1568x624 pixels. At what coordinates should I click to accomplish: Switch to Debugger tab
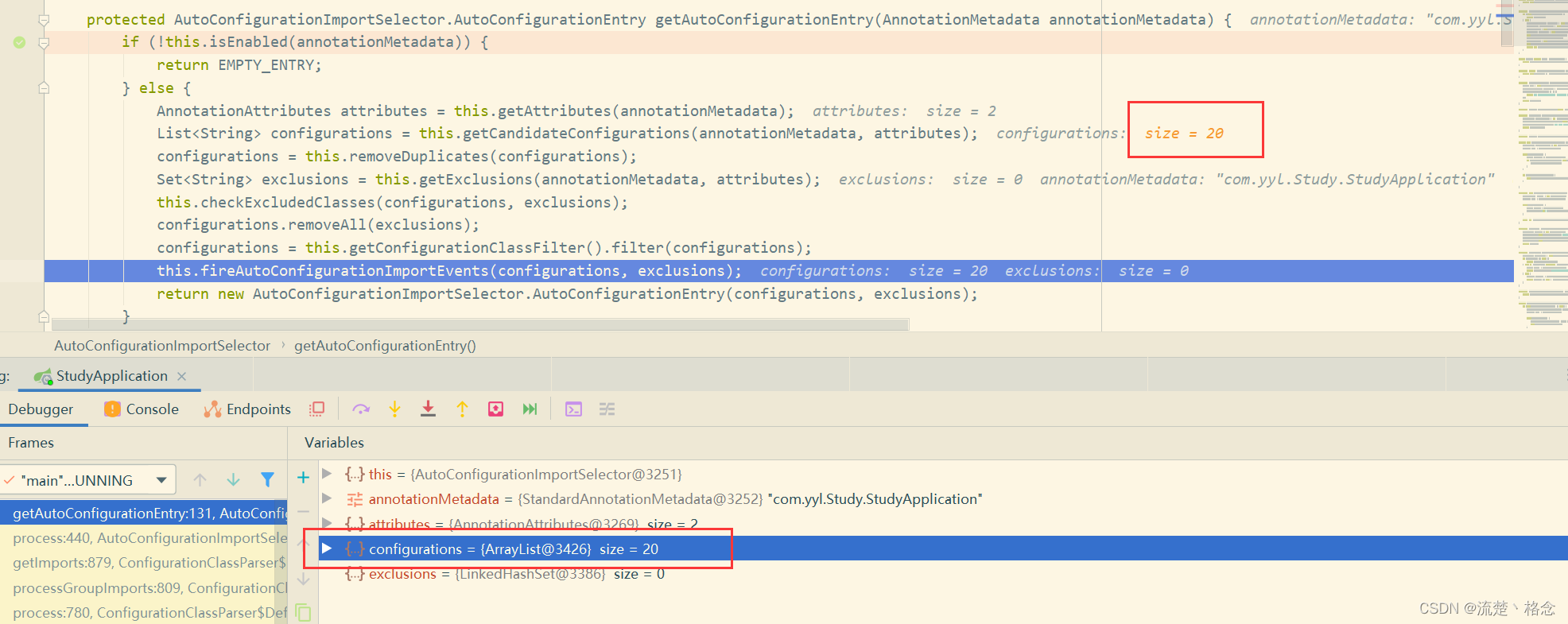pos(41,409)
